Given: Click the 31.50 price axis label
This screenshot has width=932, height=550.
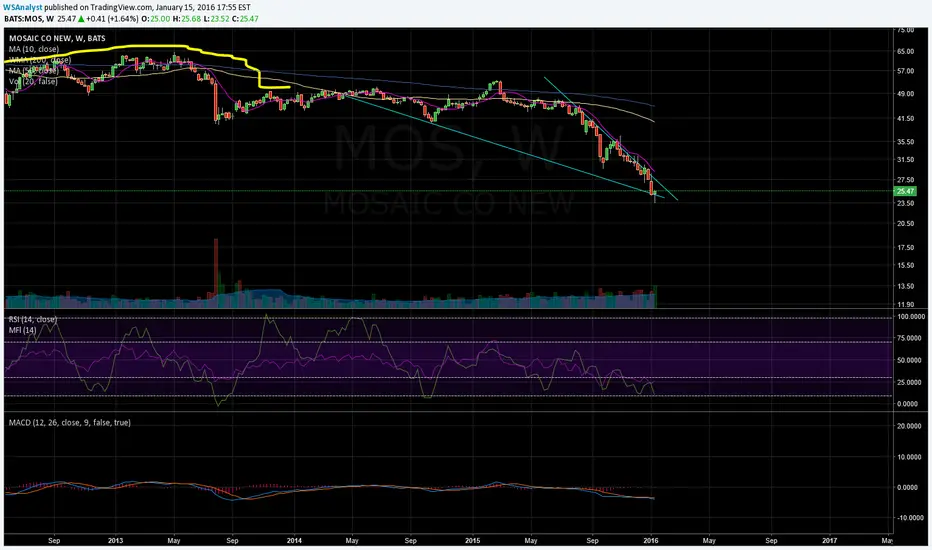Looking at the screenshot, I should [905, 159].
